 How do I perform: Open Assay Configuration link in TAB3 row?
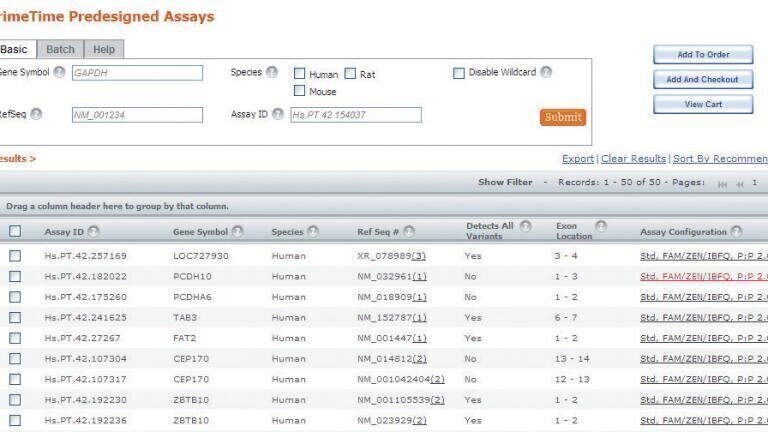click(x=704, y=317)
